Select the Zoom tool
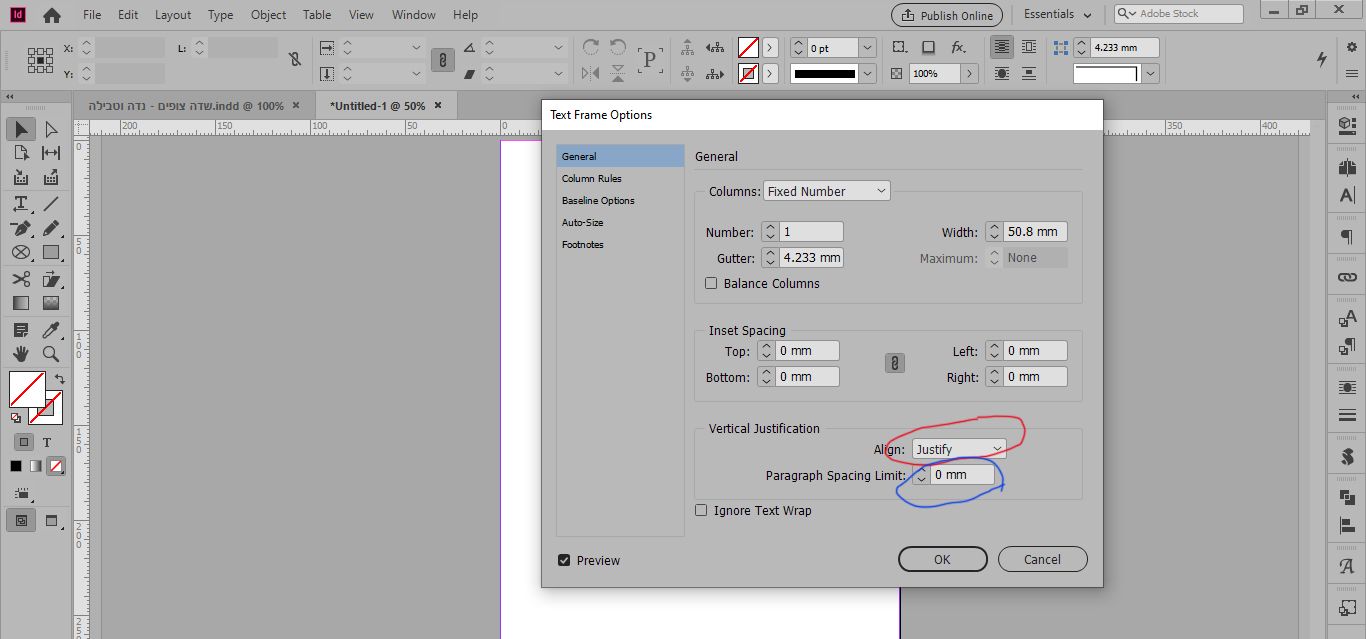This screenshot has height=639, width=1366. click(51, 354)
